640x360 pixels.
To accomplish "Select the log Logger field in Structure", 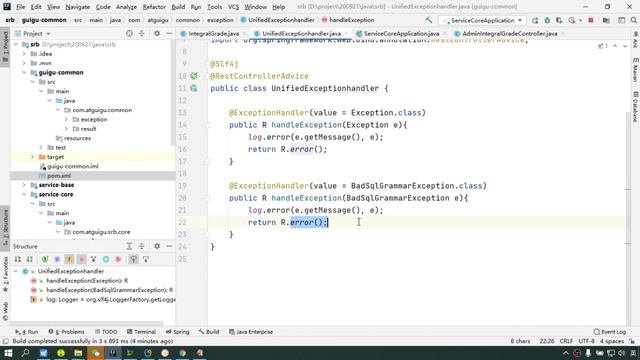I will 110,299.
